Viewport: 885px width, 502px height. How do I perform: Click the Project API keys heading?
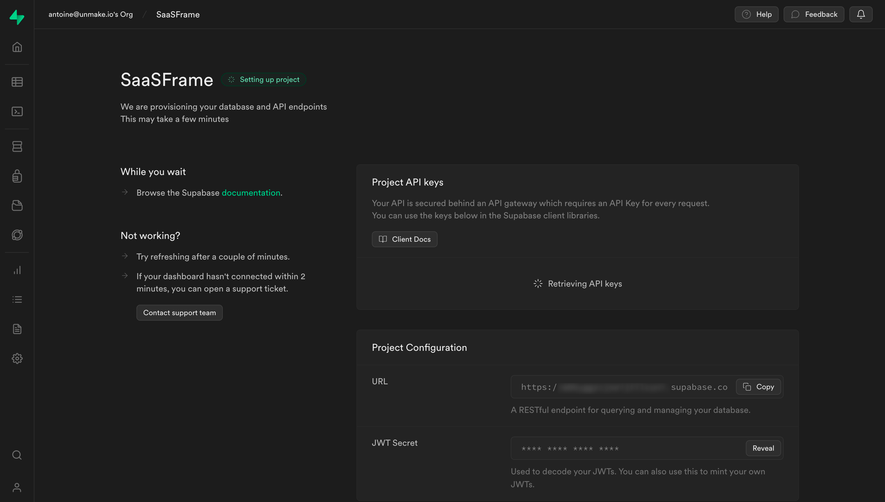pos(408,182)
